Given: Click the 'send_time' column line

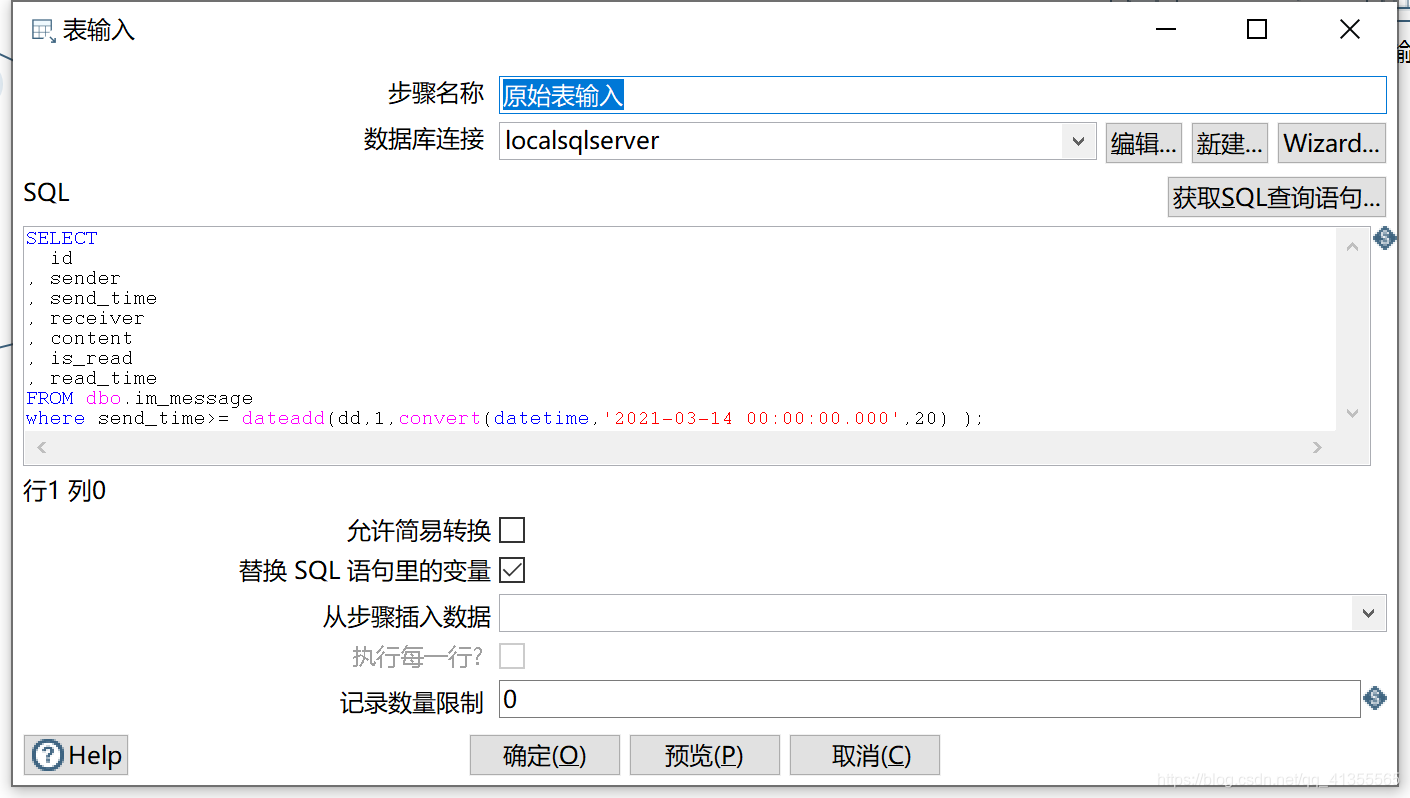Looking at the screenshot, I should tap(91, 298).
